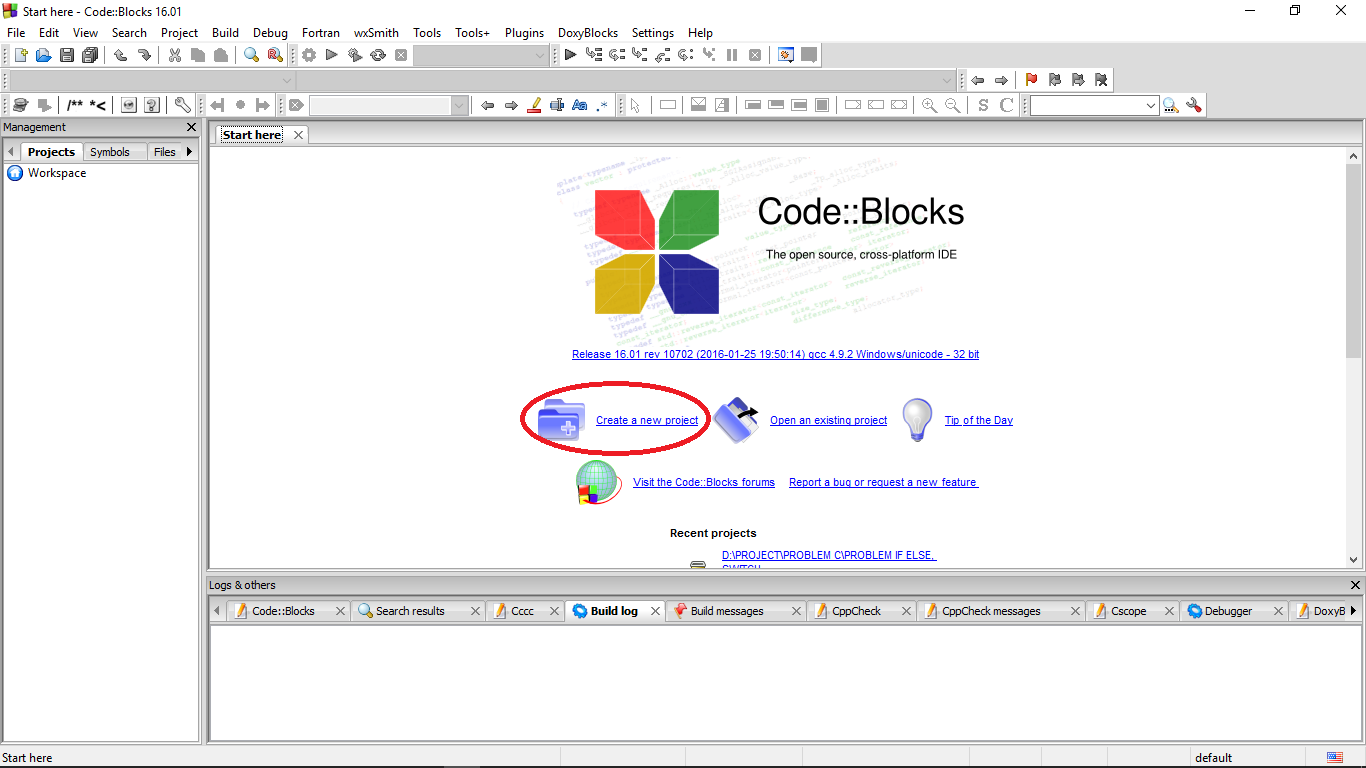The height and width of the screenshot is (768, 1366).
Task: Close the Logs & others panel
Action: (1355, 585)
